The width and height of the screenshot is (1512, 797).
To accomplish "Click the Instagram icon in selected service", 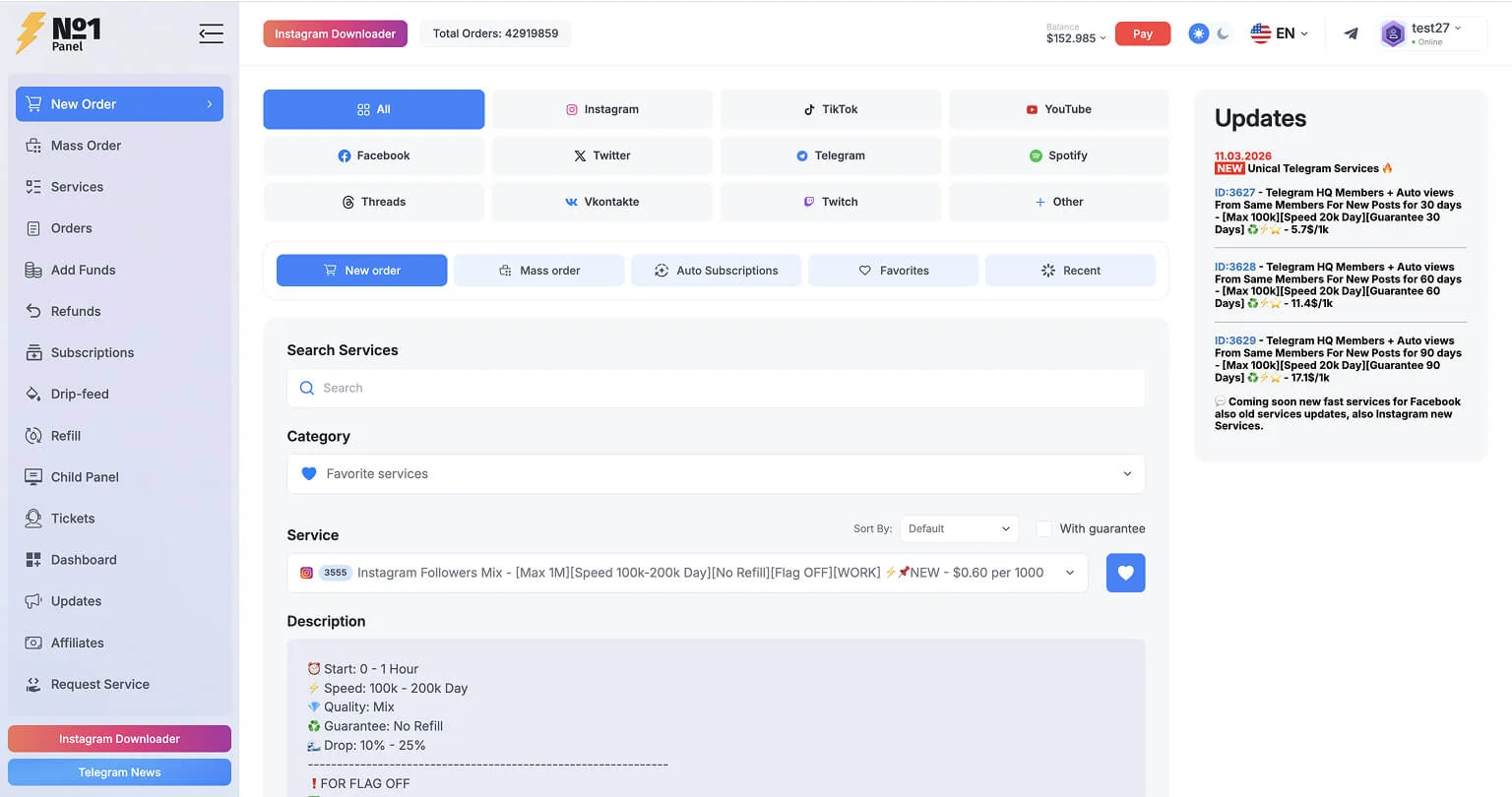I will 306,573.
